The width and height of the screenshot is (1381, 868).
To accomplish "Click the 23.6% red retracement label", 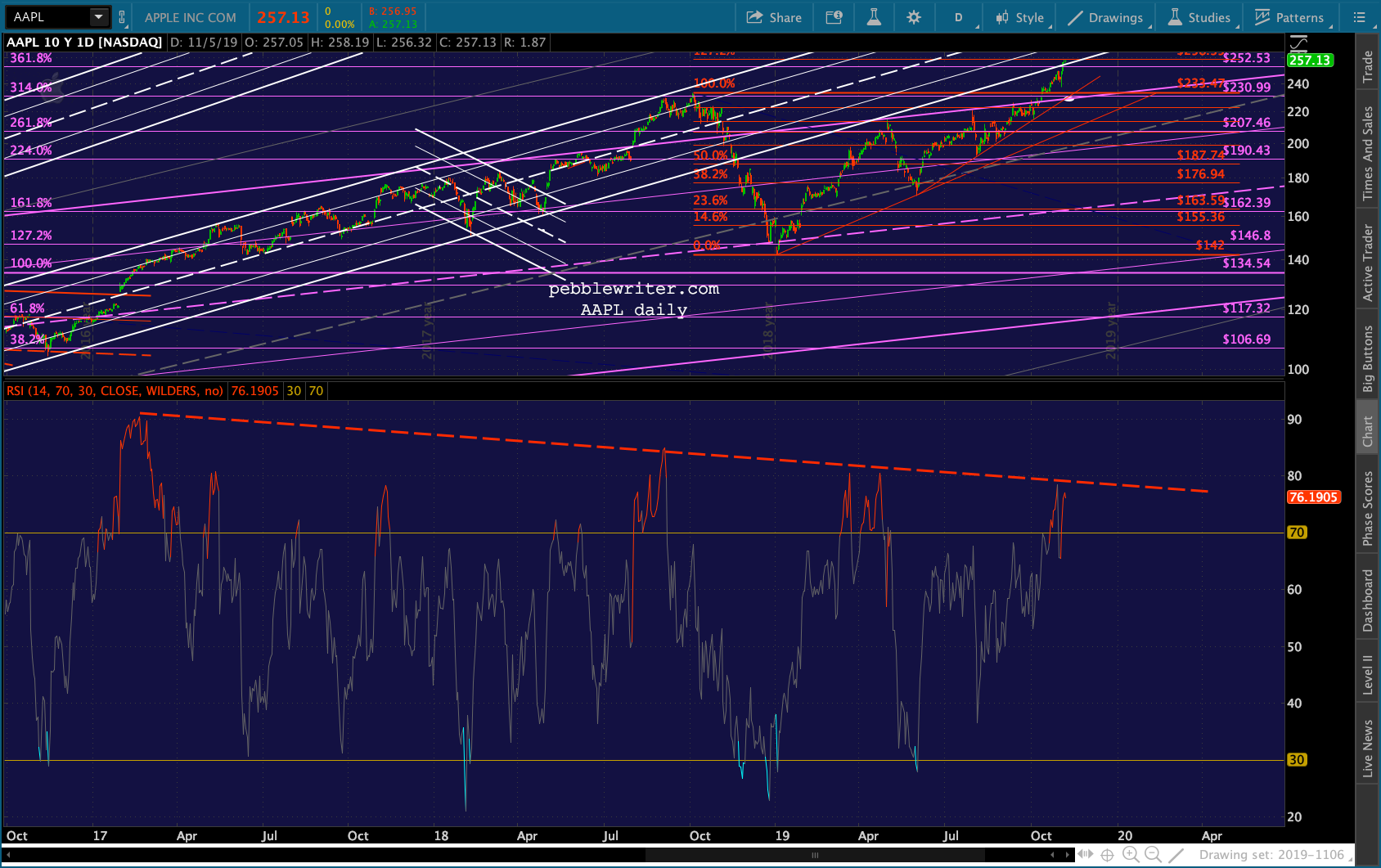I will pos(710,200).
